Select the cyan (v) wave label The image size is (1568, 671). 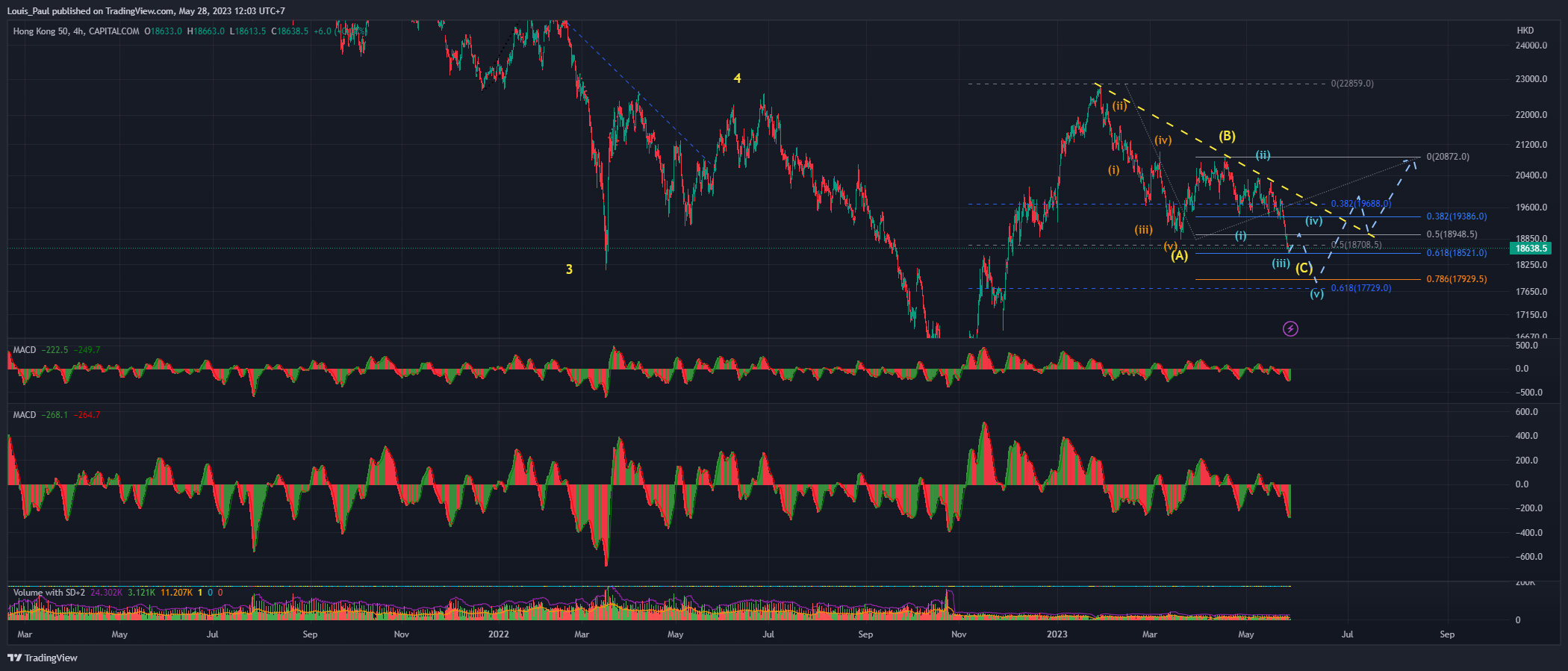point(1317,294)
